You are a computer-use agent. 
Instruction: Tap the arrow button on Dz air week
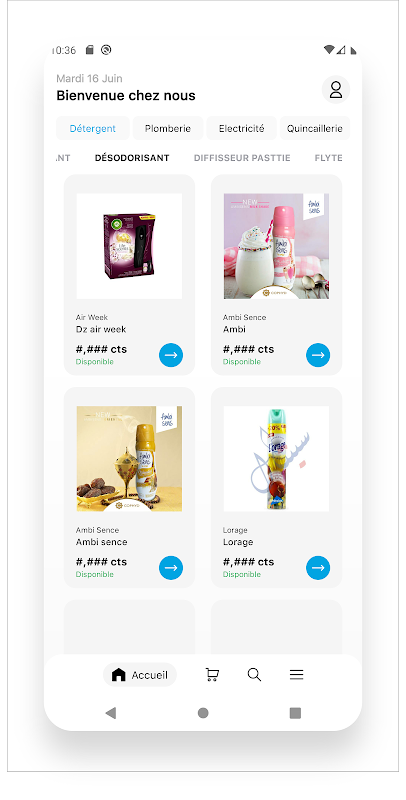171,355
